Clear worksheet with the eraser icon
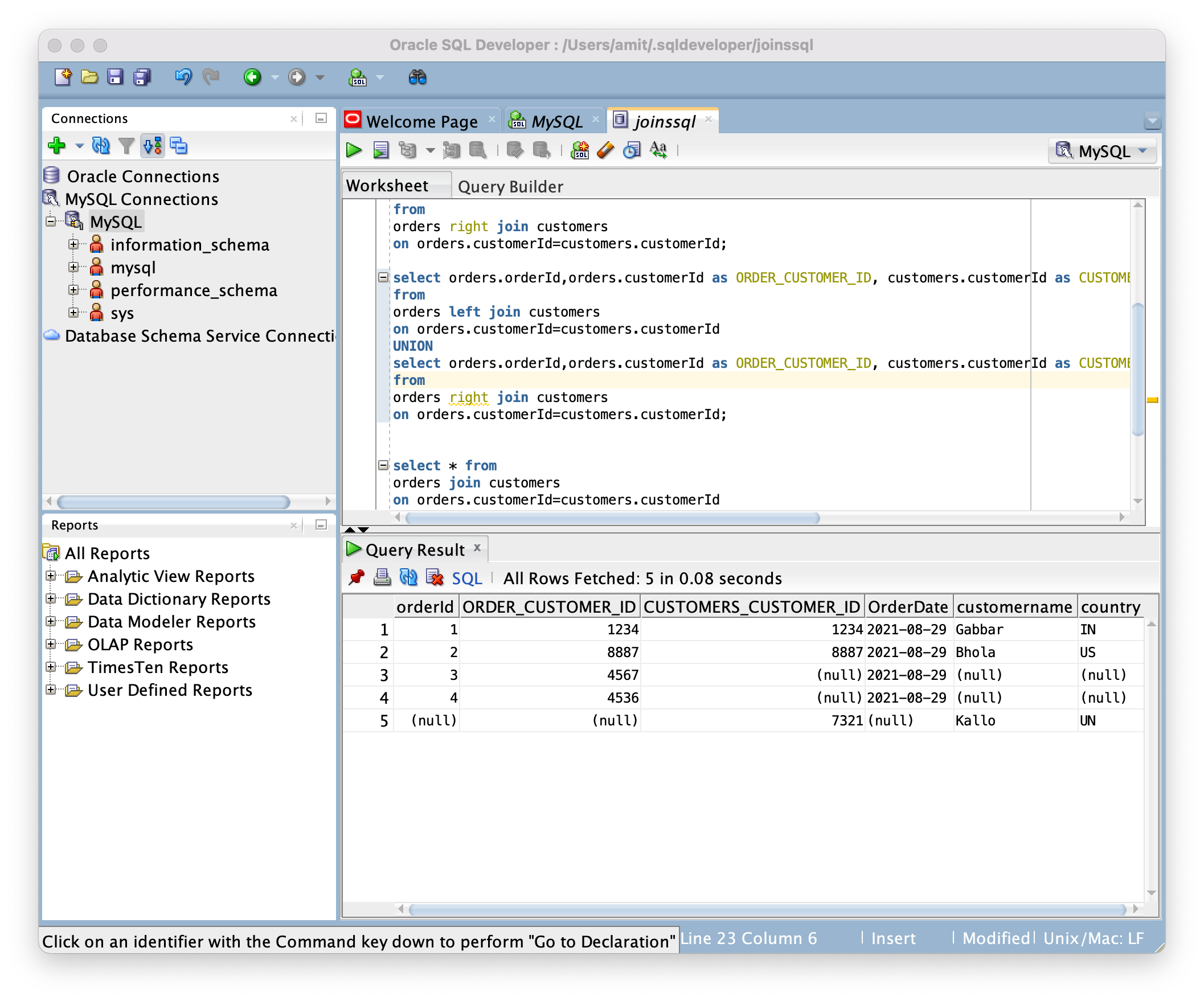Image resolution: width=1204 pixels, height=1001 pixels. point(605,151)
